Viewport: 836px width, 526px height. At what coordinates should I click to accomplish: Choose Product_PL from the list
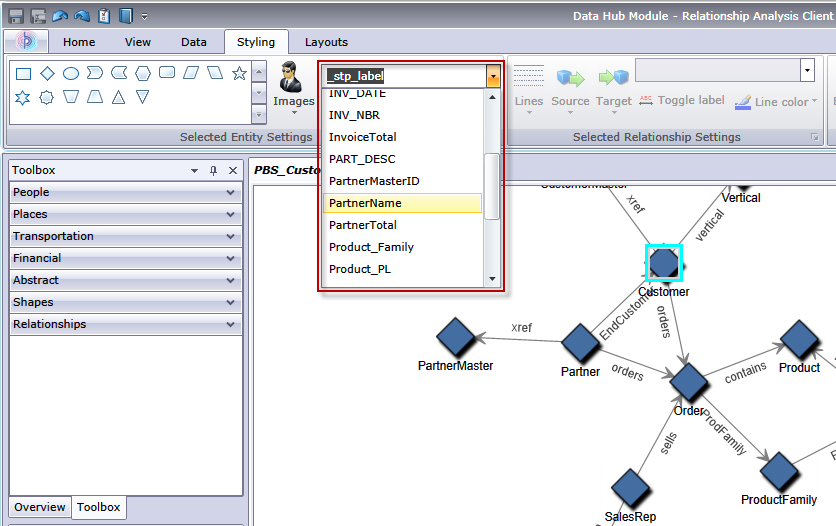pyautogui.click(x=402, y=269)
